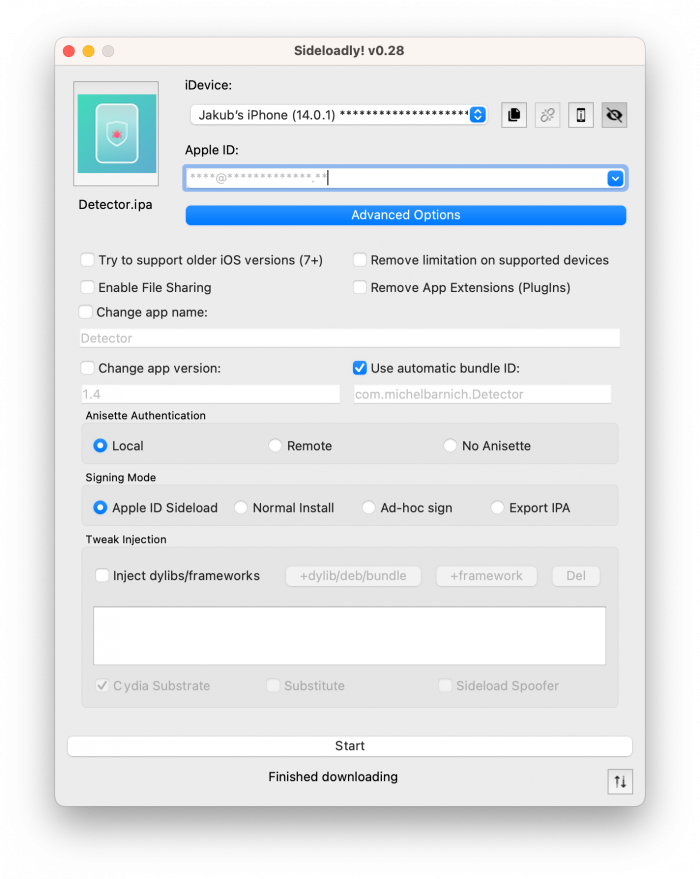700x879 pixels.
Task: Tick the Change app name checkbox
Action: tap(86, 312)
